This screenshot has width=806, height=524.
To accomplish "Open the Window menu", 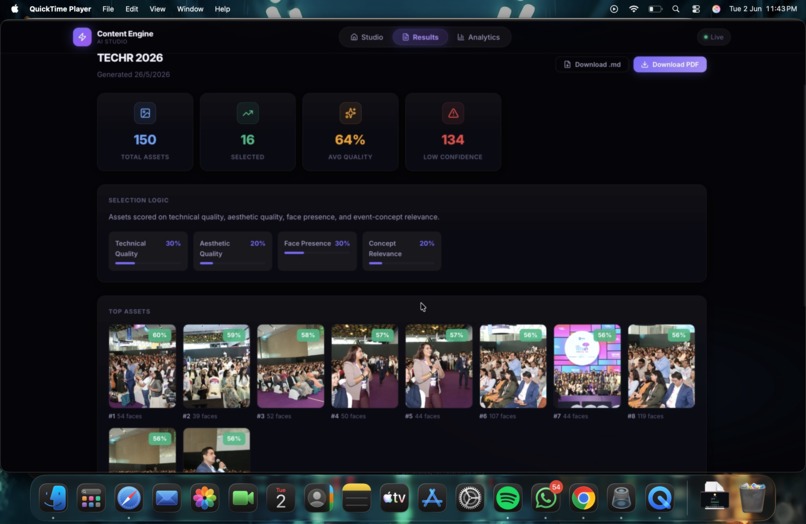I will 190,9.
